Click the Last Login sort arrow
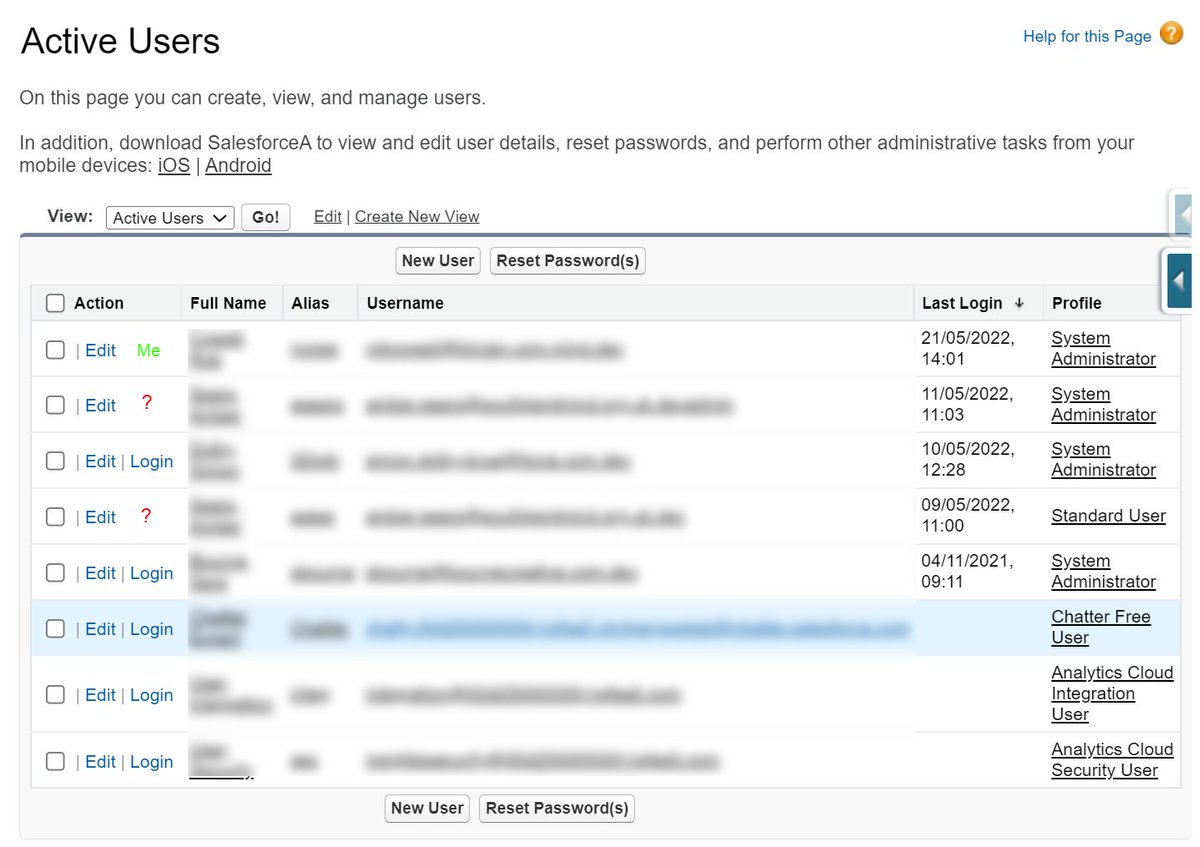The image size is (1200, 847). [x=1019, y=303]
